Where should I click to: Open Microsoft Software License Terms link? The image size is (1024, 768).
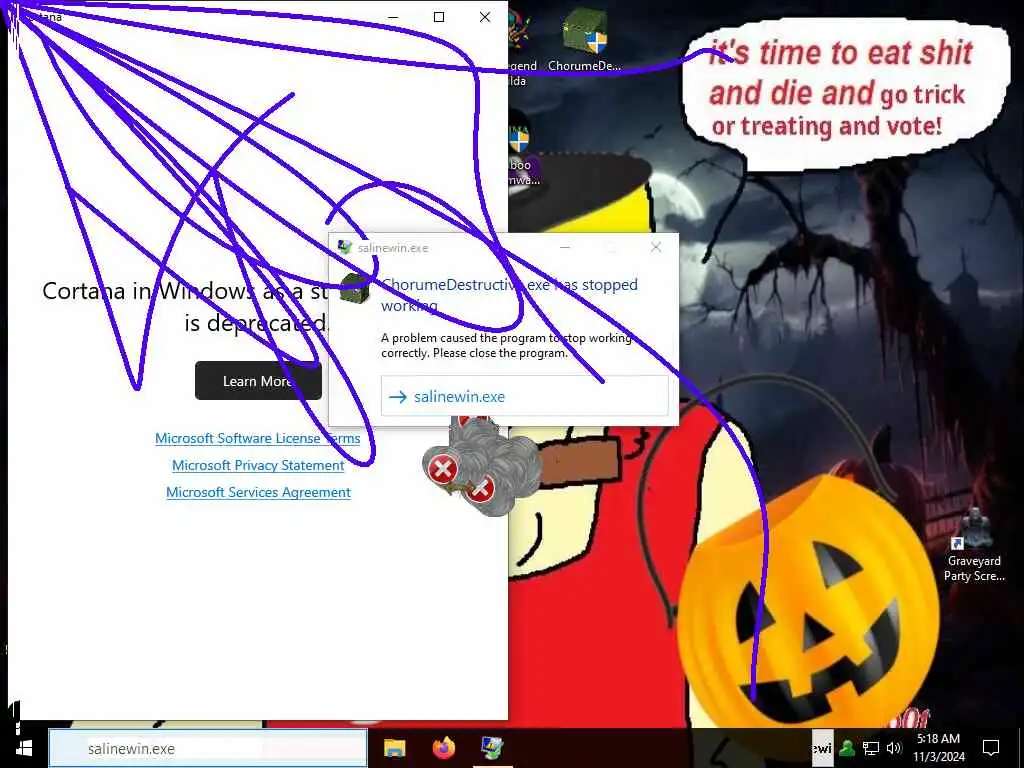click(257, 438)
